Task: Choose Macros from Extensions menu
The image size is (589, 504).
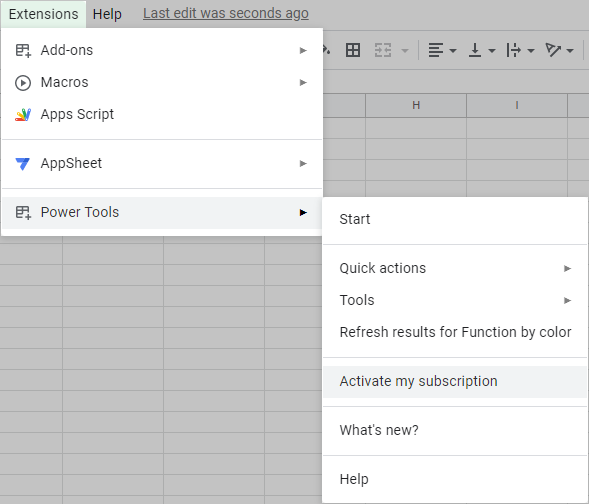Action: [162, 82]
